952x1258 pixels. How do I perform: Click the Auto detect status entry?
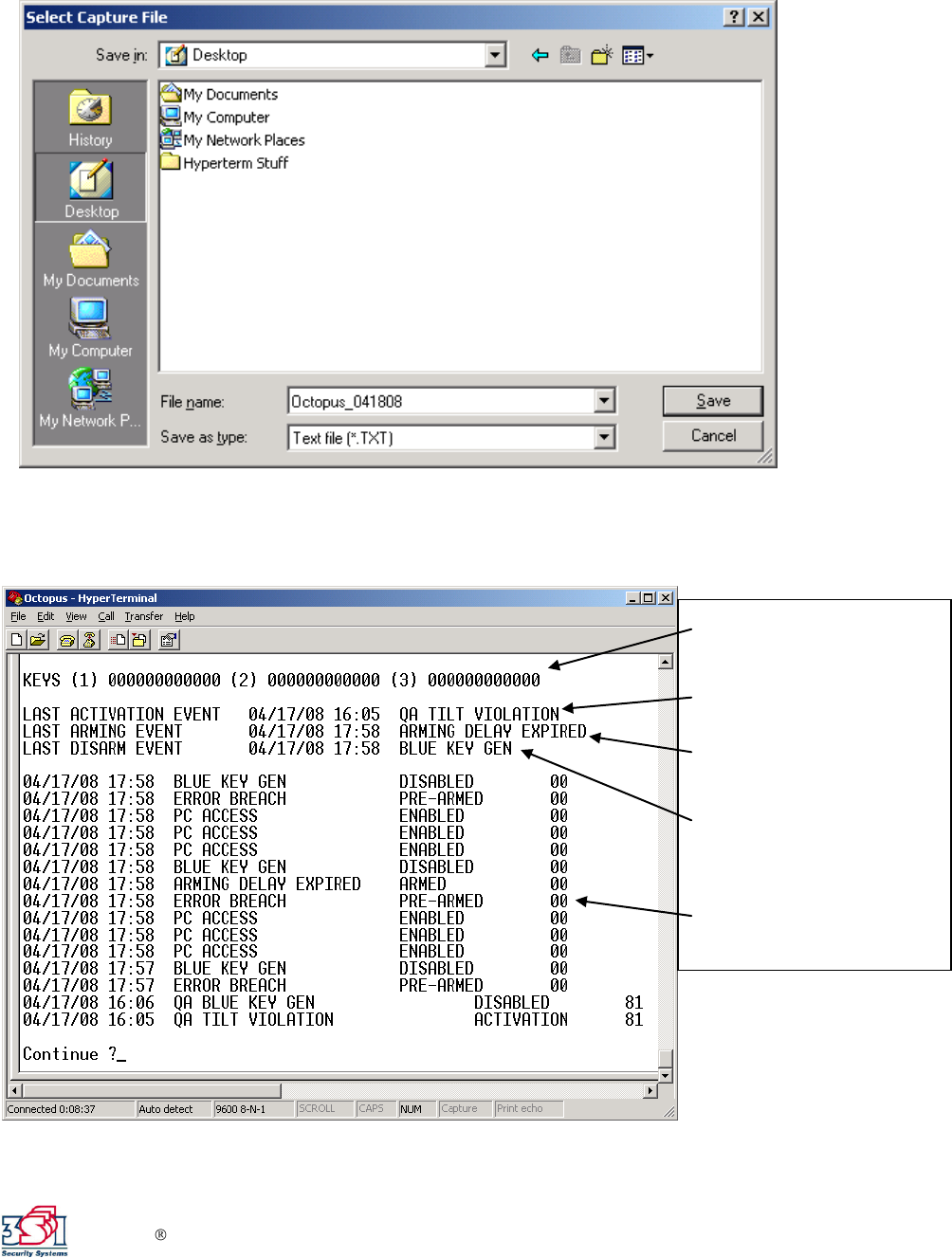(x=174, y=1109)
